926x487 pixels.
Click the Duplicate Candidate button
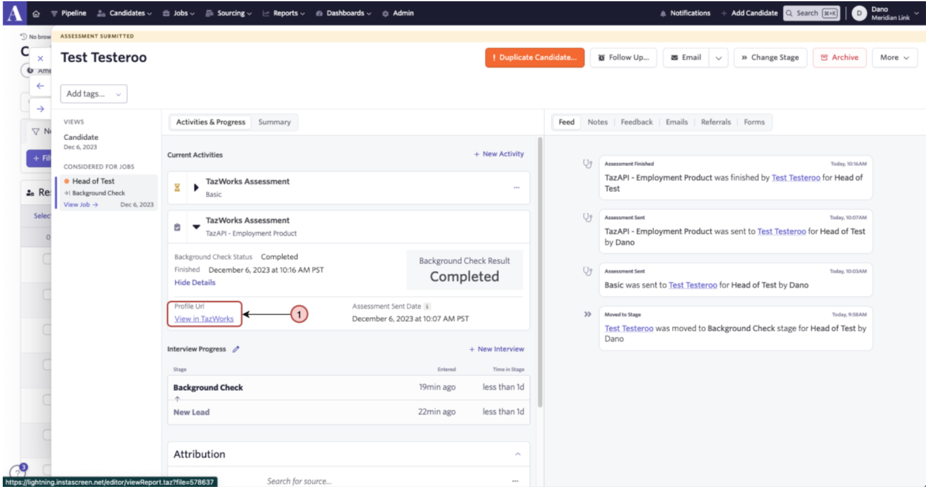(534, 57)
